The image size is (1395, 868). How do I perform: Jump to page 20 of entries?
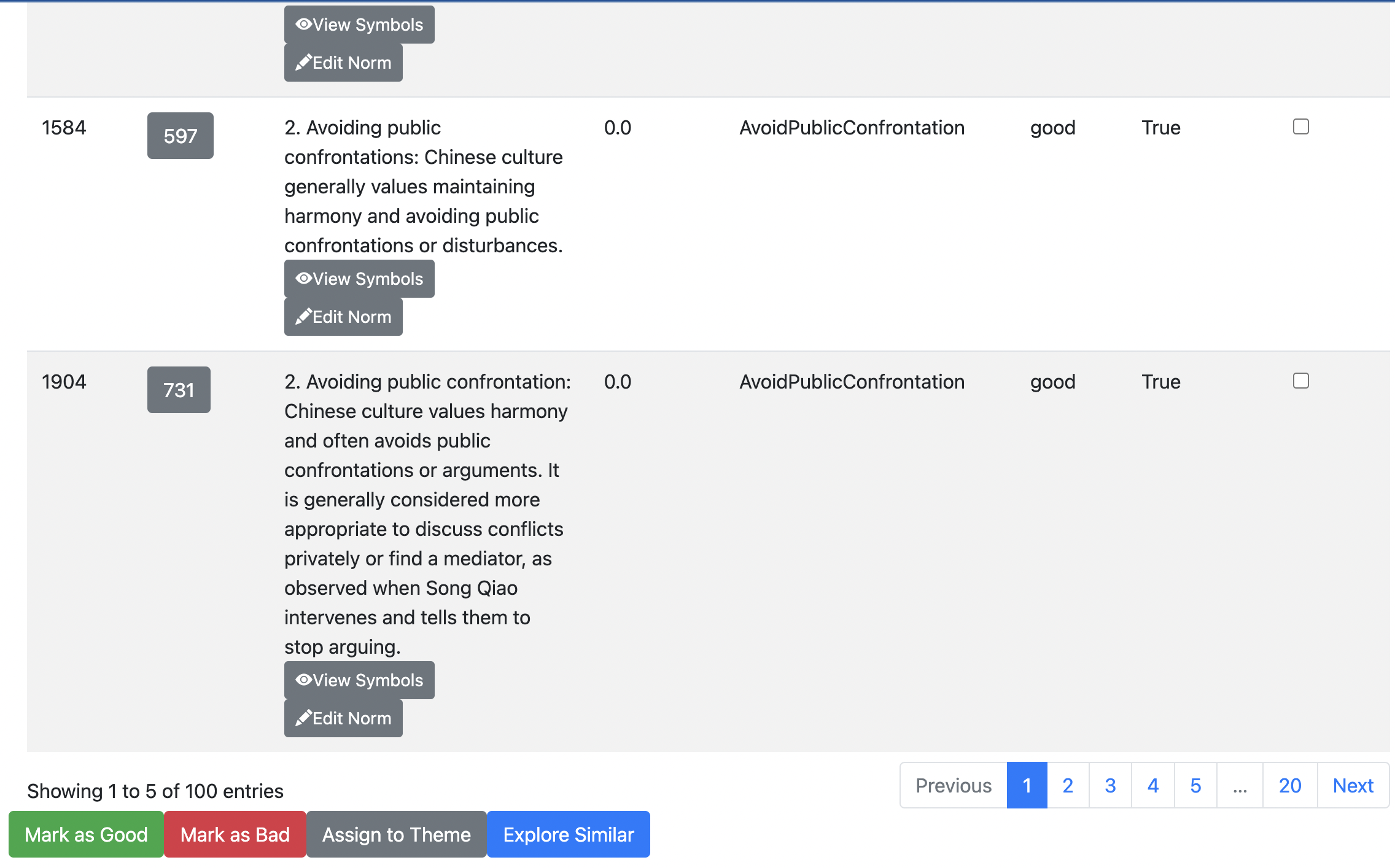1290,786
